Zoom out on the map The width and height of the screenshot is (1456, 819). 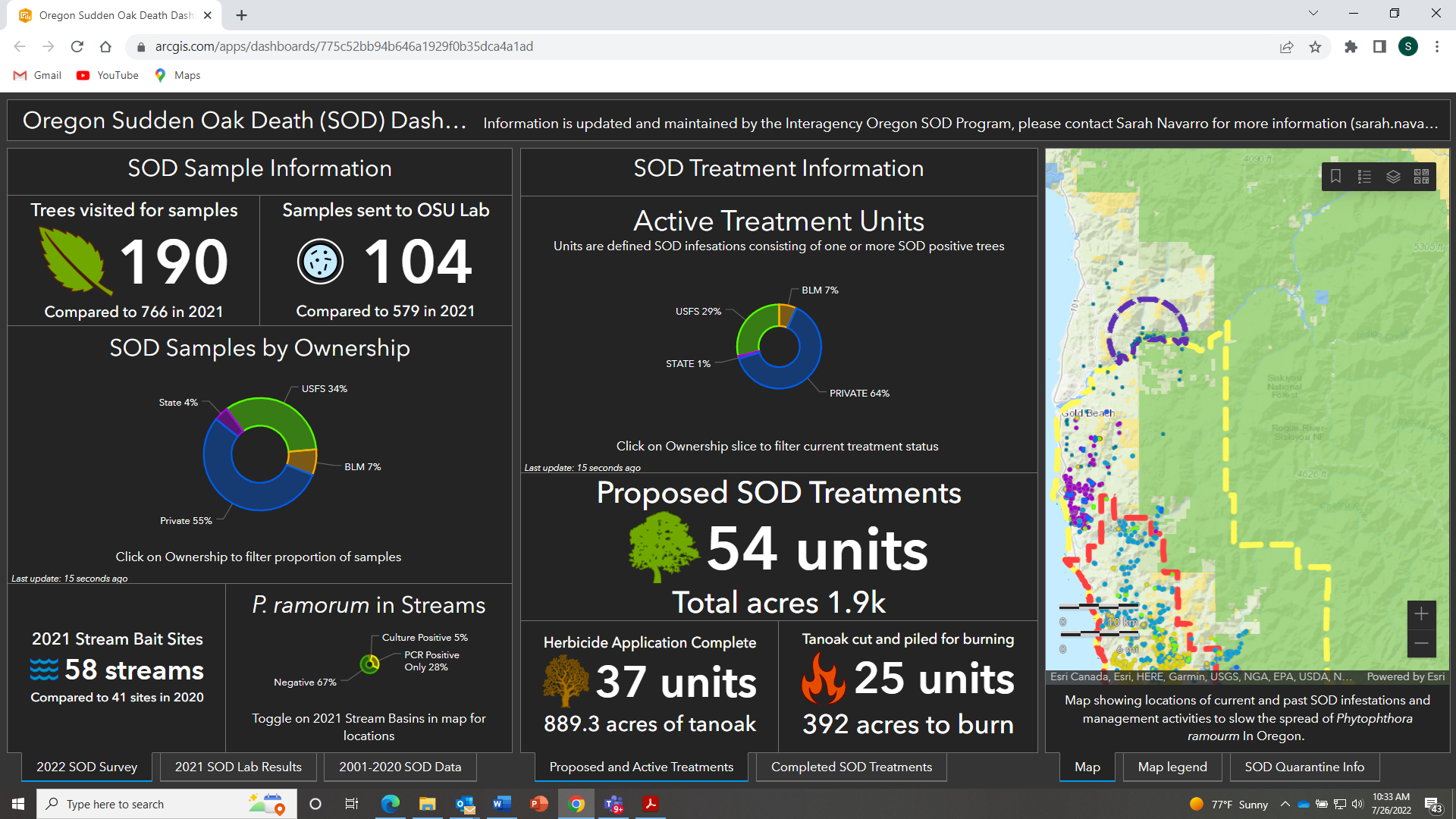click(x=1421, y=643)
